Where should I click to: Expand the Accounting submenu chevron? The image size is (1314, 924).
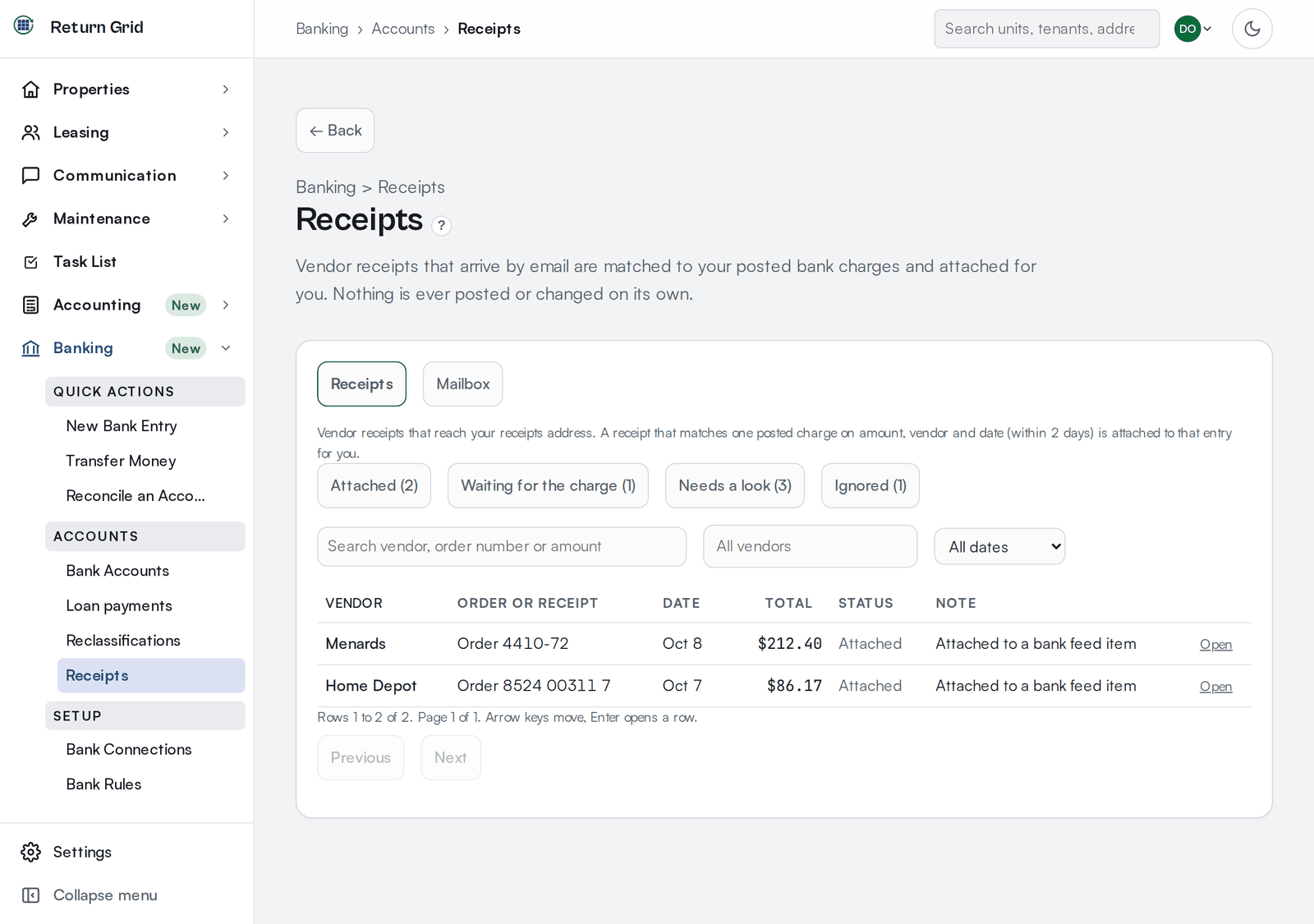point(226,306)
